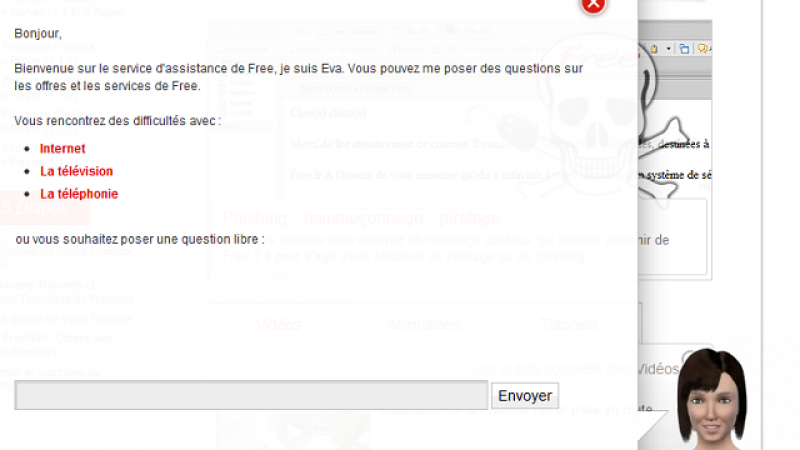
Task: Open the Phishing - hammeçonnage - piratage article
Action: 361,218
